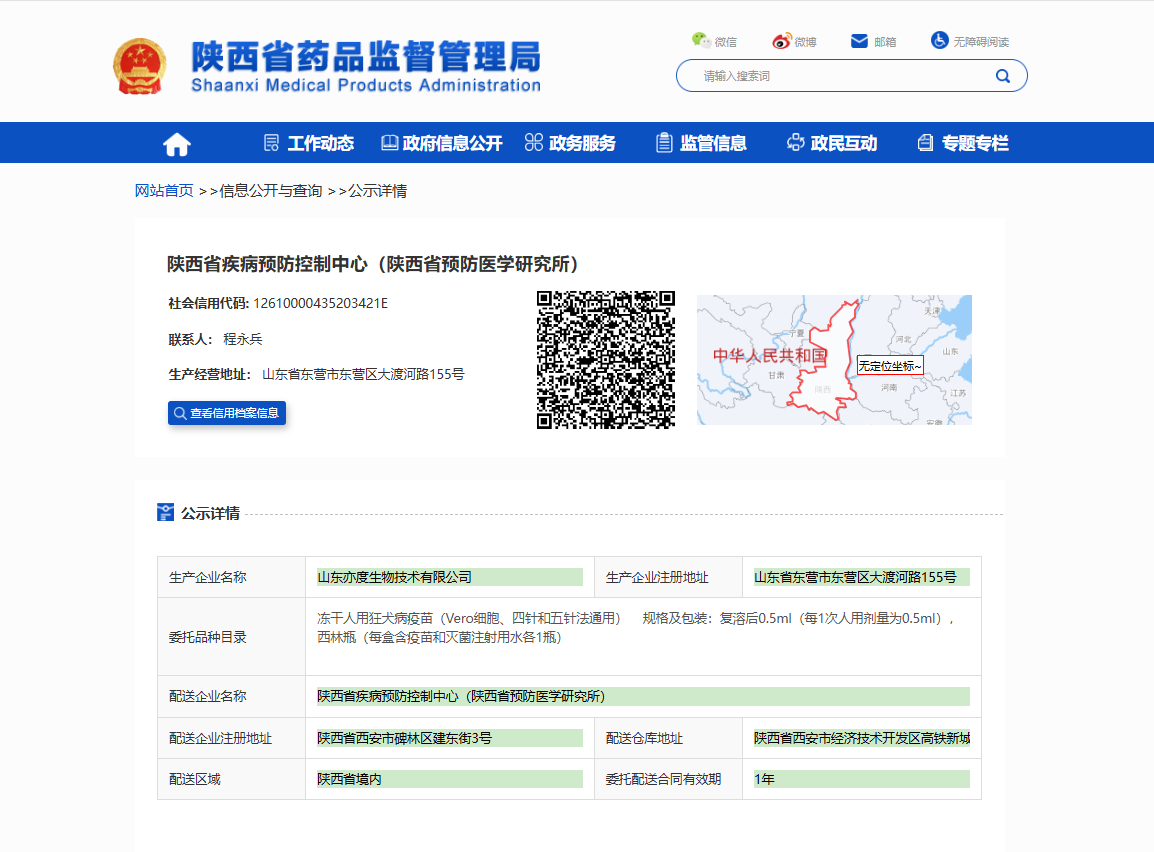Click the 公示详情 section heading icon

click(166, 513)
